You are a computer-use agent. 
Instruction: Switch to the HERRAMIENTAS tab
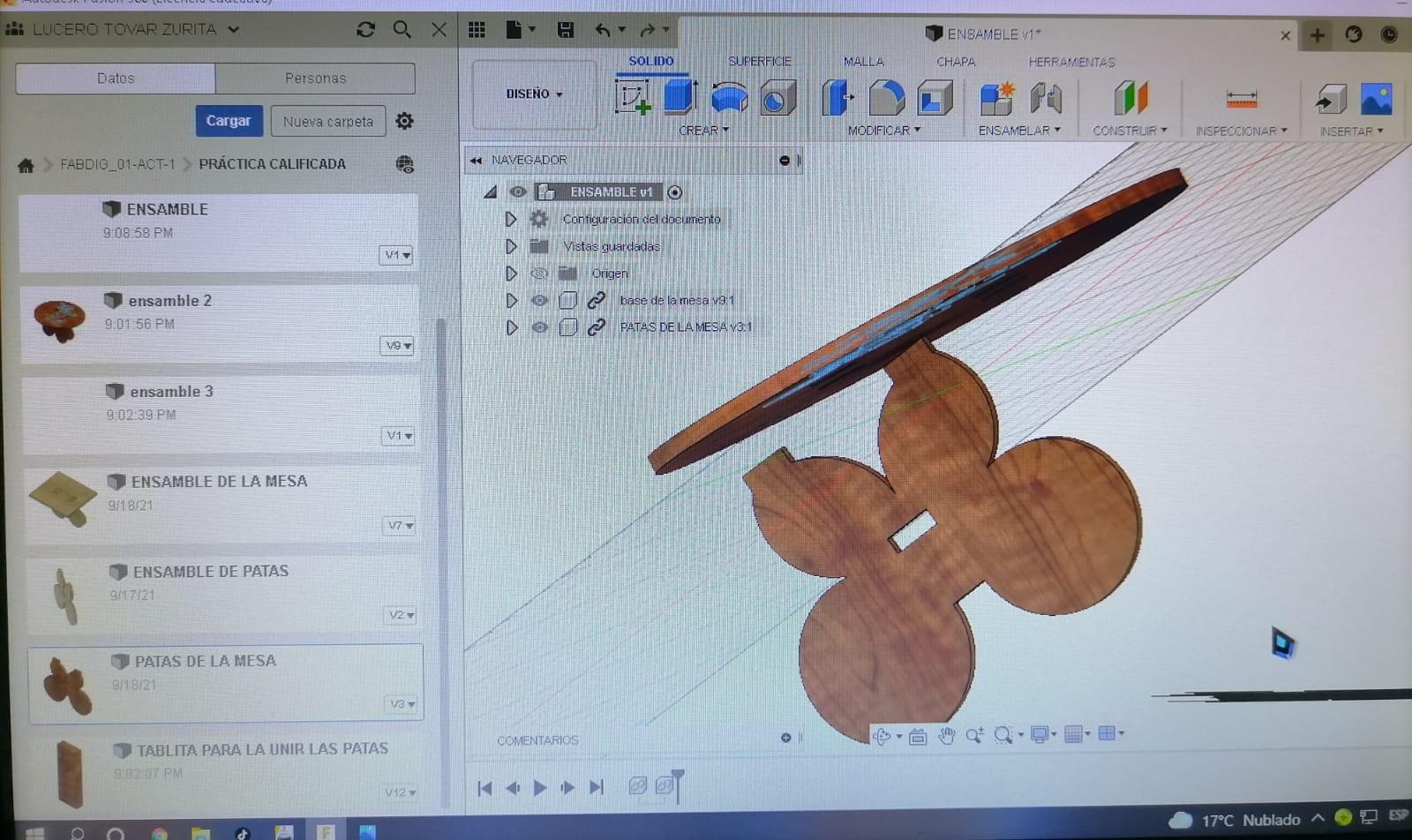click(x=1071, y=63)
